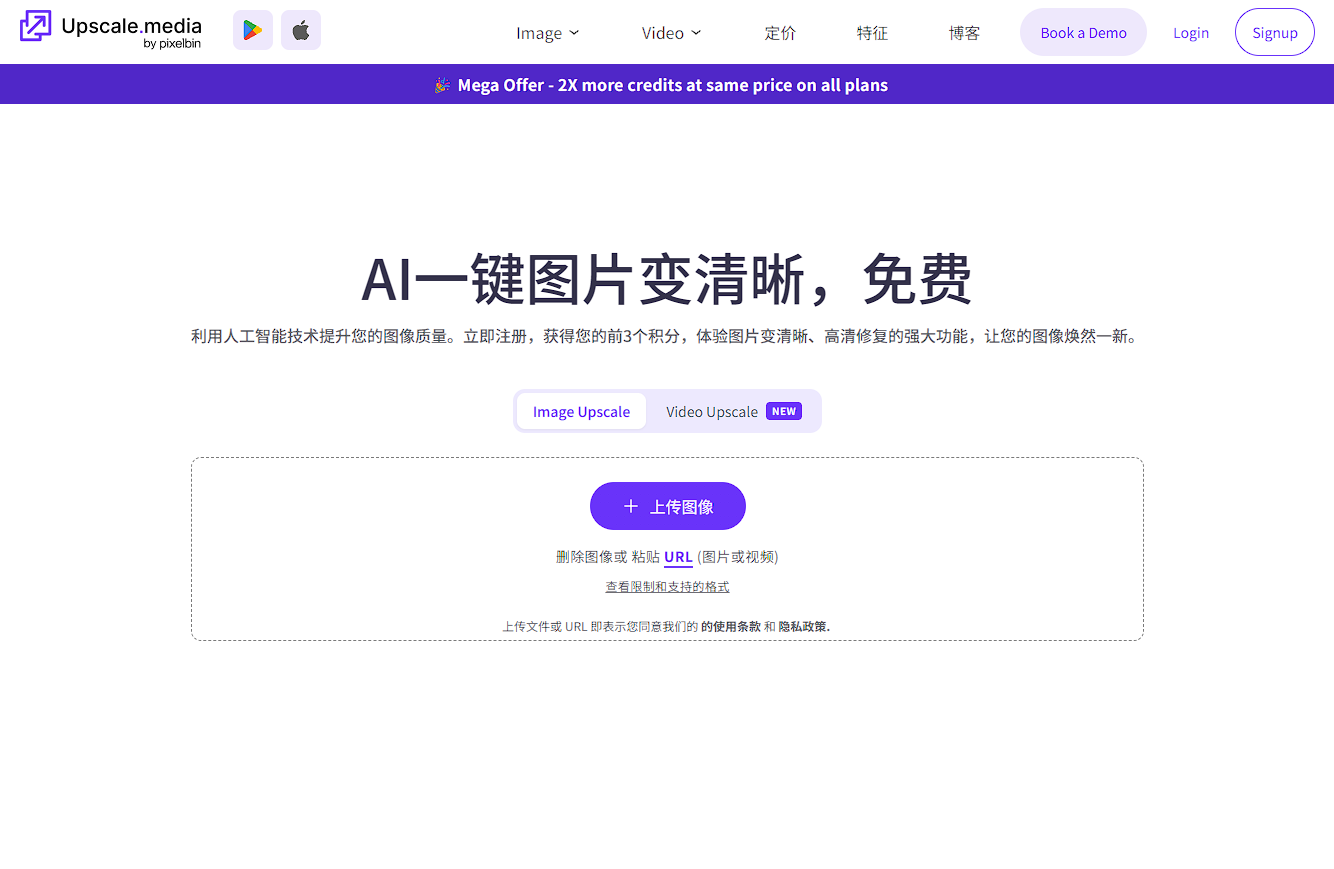Open the Apple App Store icon
The image size is (1334, 869).
[301, 30]
